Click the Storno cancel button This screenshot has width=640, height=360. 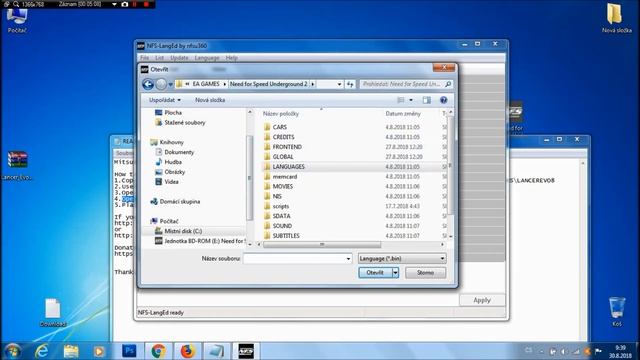425,273
